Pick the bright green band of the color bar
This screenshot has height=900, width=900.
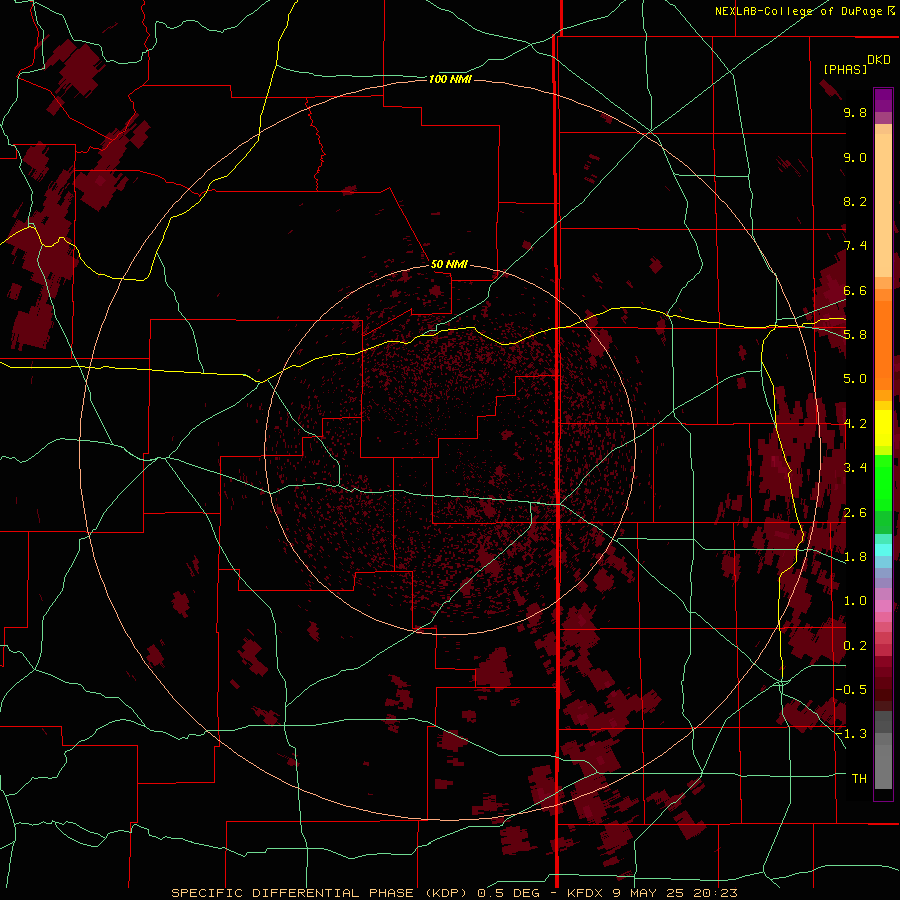pyautogui.click(x=883, y=482)
